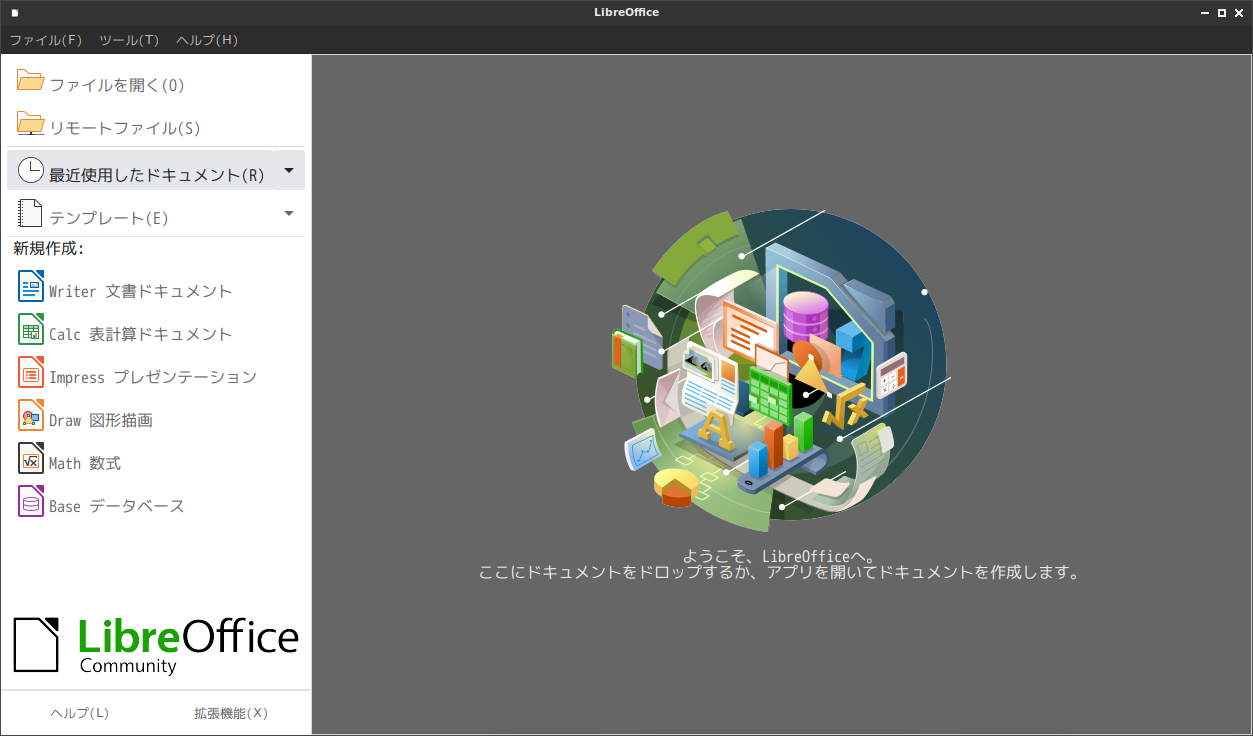Click the リモートファイル folder icon

(x=31, y=124)
